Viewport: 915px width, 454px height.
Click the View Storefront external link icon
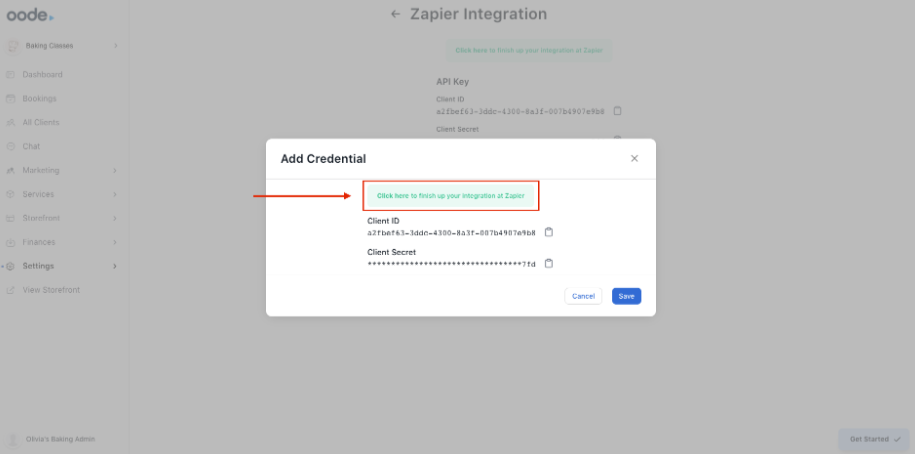(11, 290)
